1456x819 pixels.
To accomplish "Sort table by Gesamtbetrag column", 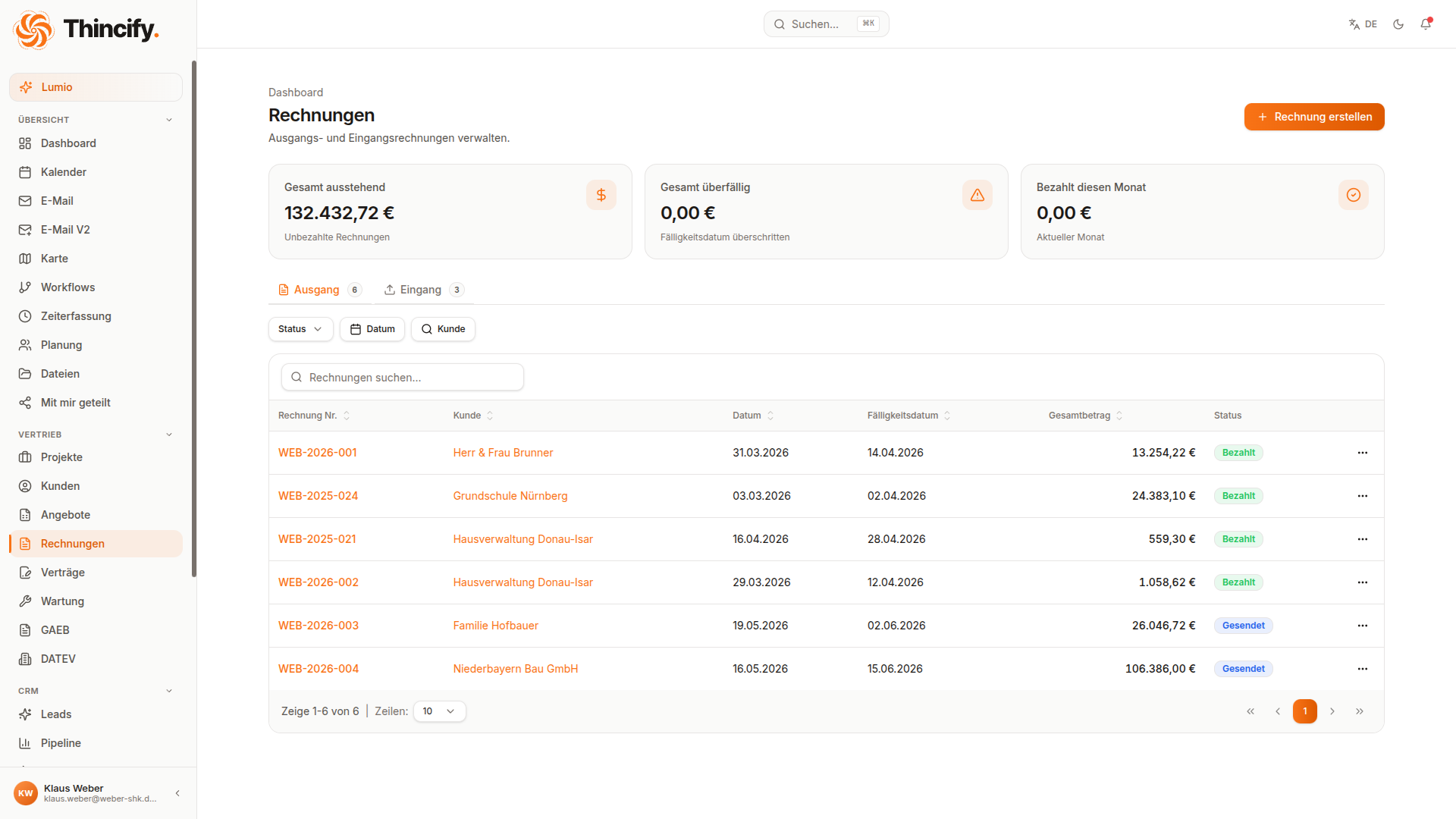I will coord(1085,416).
